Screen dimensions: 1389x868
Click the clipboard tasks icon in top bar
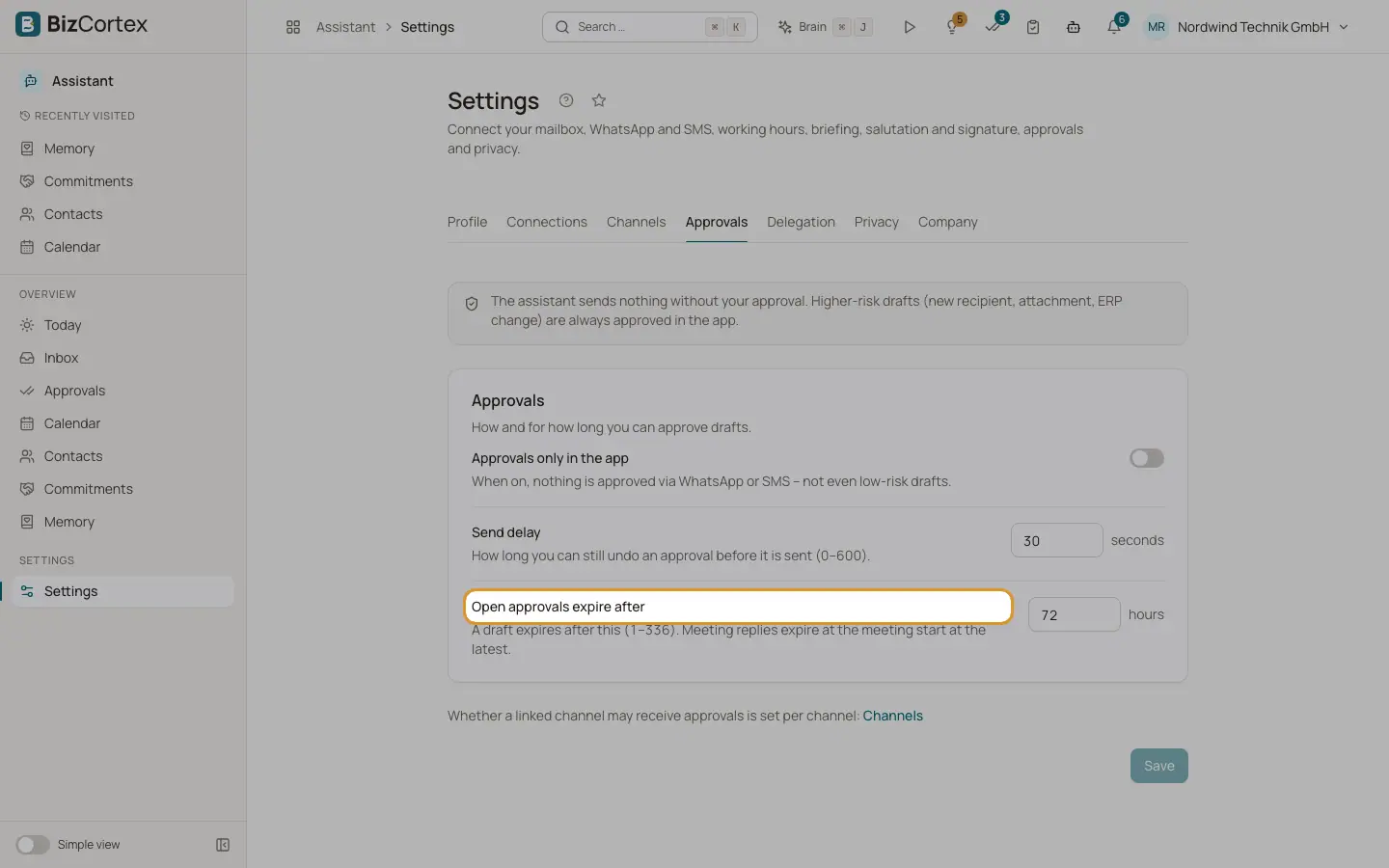1033,27
